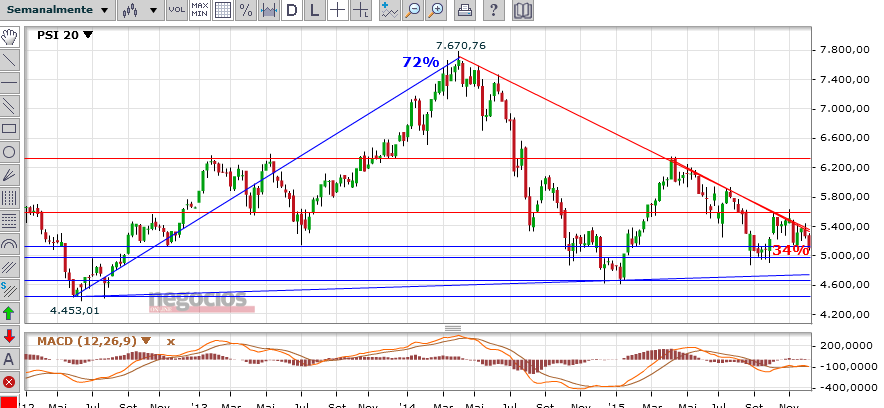Select the hand pan tool

coord(9,37)
